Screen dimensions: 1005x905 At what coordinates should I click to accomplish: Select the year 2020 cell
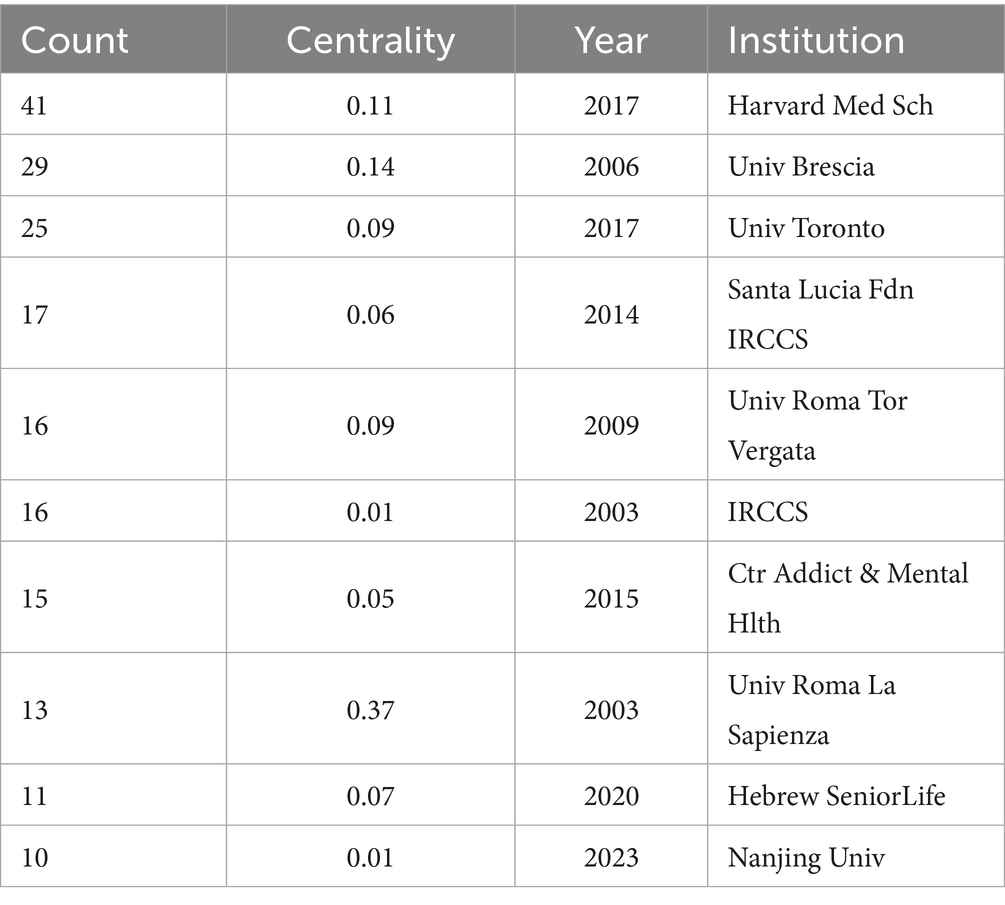[610, 796]
